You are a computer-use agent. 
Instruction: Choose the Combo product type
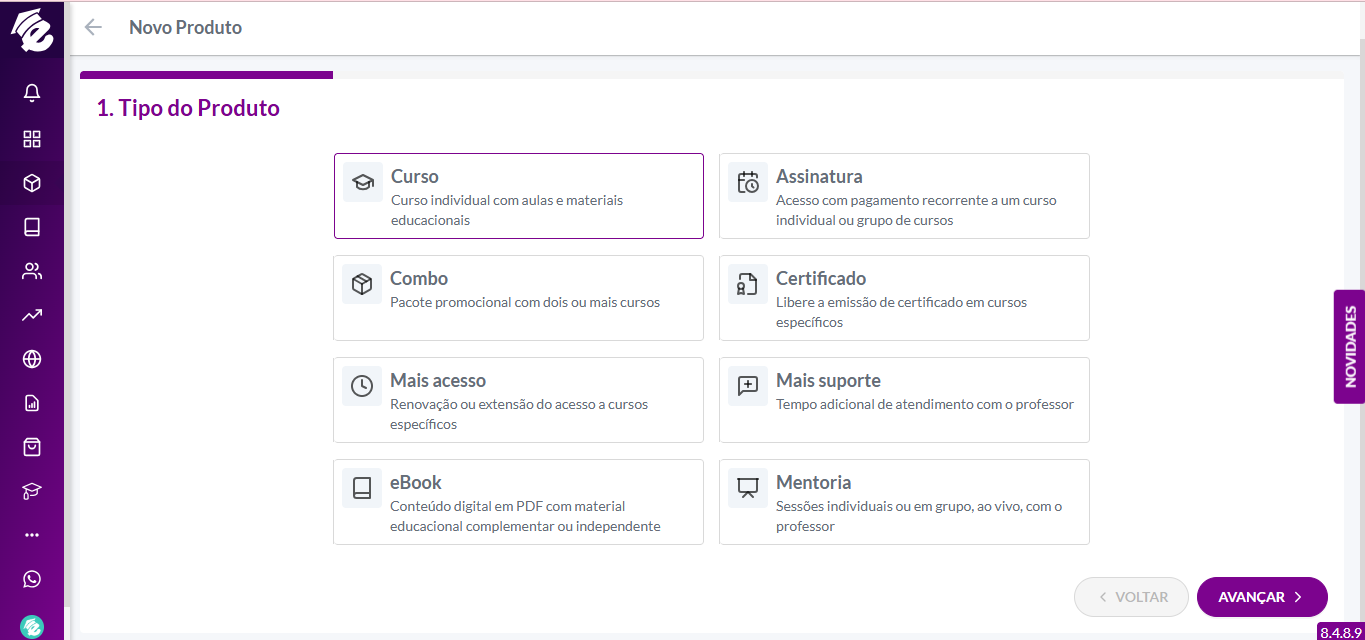point(518,298)
